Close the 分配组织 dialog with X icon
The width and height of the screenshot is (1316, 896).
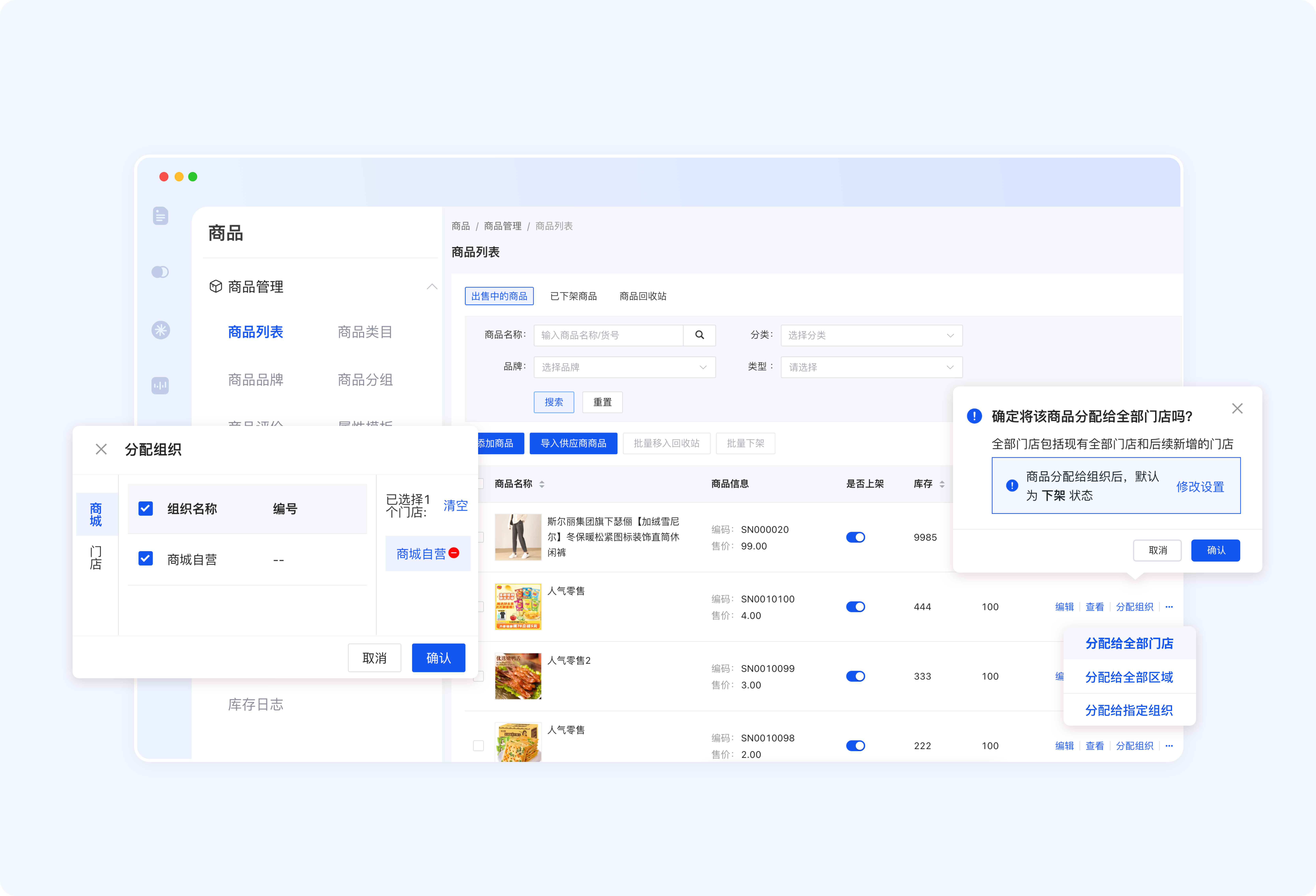tap(101, 449)
